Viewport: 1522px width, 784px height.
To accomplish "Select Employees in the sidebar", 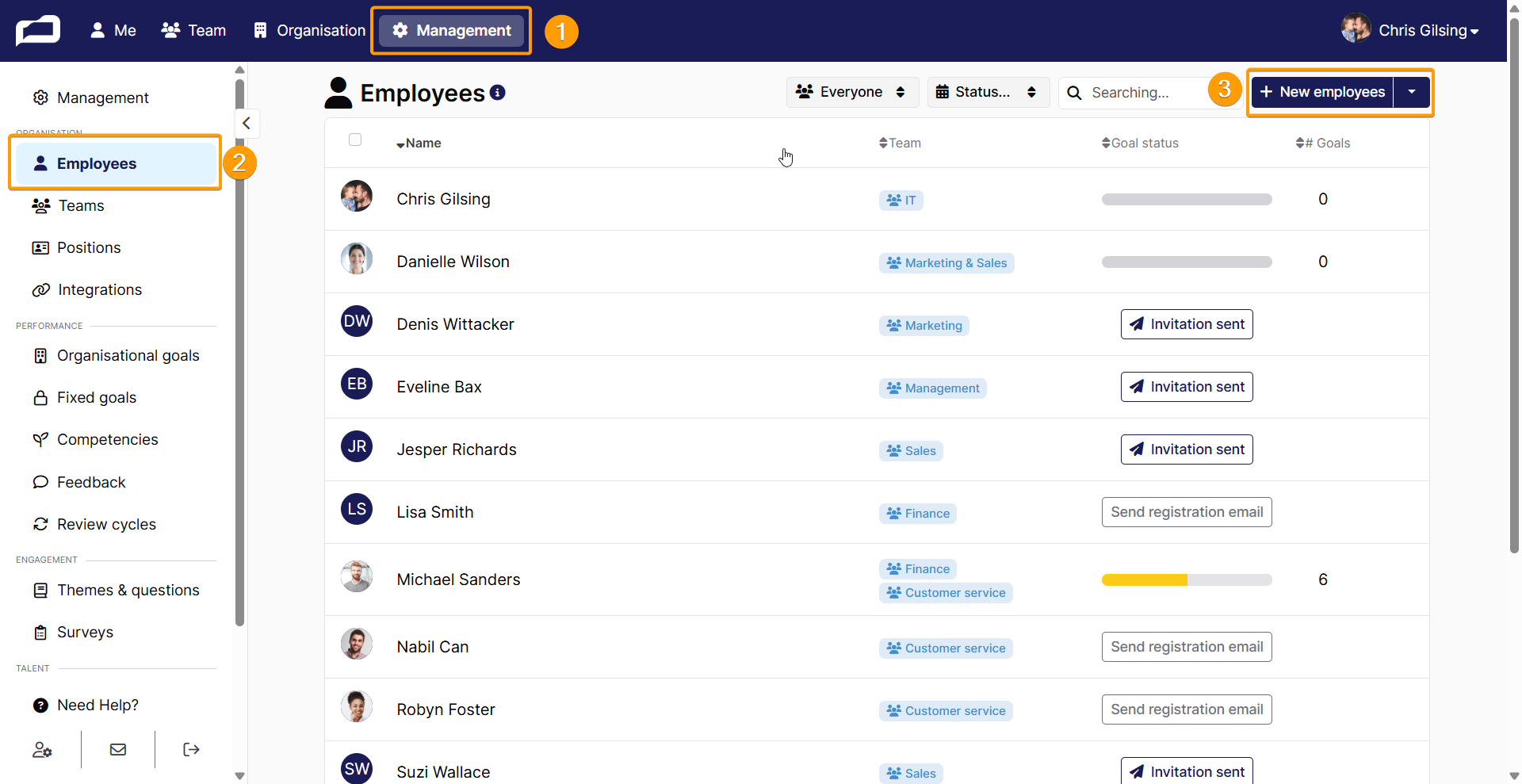I will [116, 163].
